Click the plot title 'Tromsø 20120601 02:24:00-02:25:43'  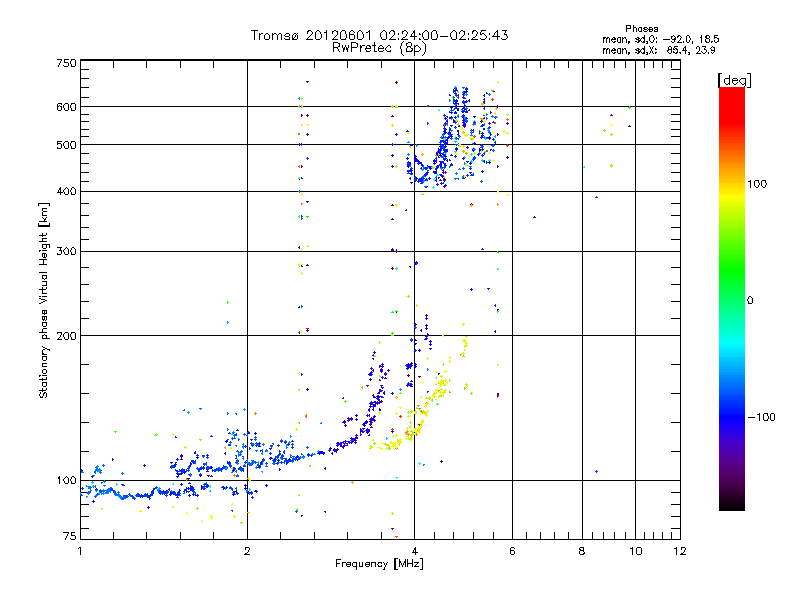[379, 35]
